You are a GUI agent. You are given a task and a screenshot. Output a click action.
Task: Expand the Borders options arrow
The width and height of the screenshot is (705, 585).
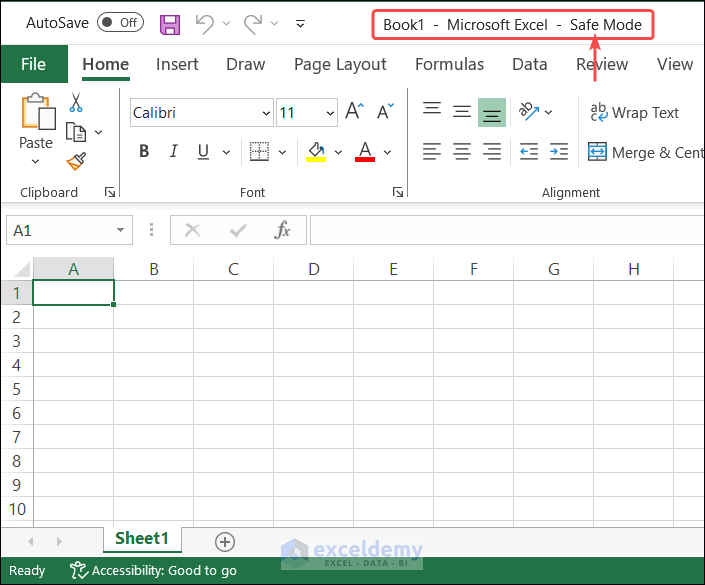tap(282, 152)
